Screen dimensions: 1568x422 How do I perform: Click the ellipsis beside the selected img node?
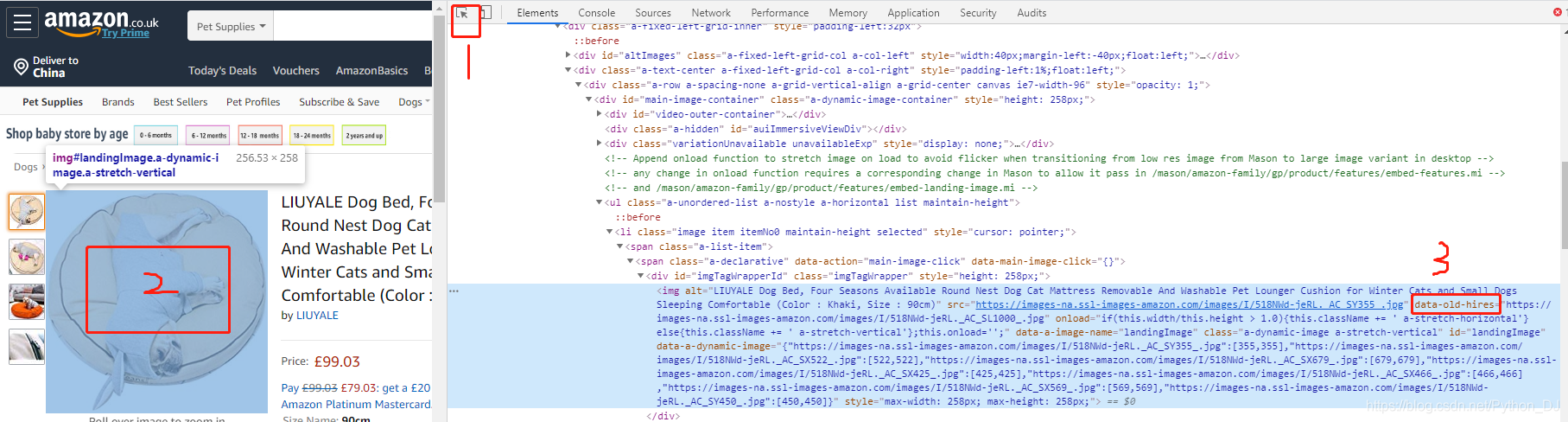pos(454,291)
